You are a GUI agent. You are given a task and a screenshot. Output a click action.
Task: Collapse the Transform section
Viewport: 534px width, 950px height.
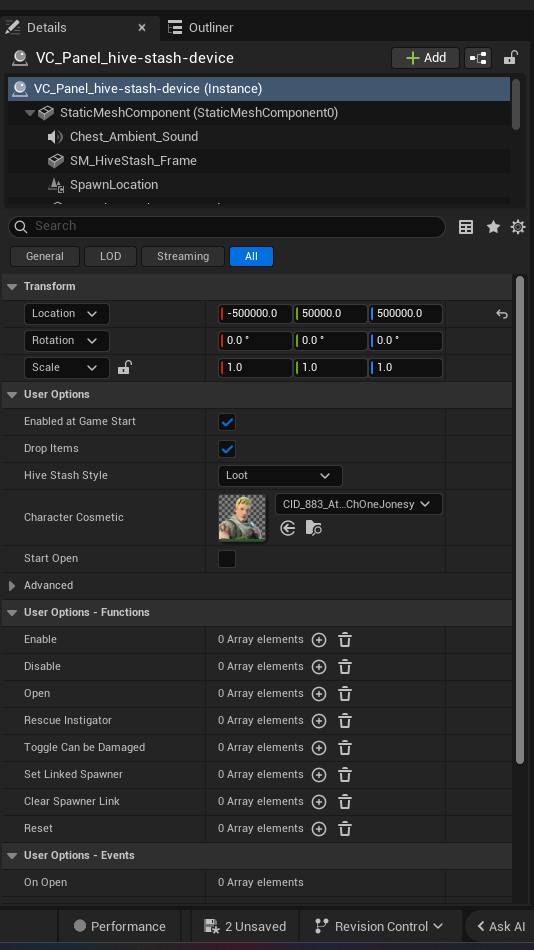(x=12, y=287)
